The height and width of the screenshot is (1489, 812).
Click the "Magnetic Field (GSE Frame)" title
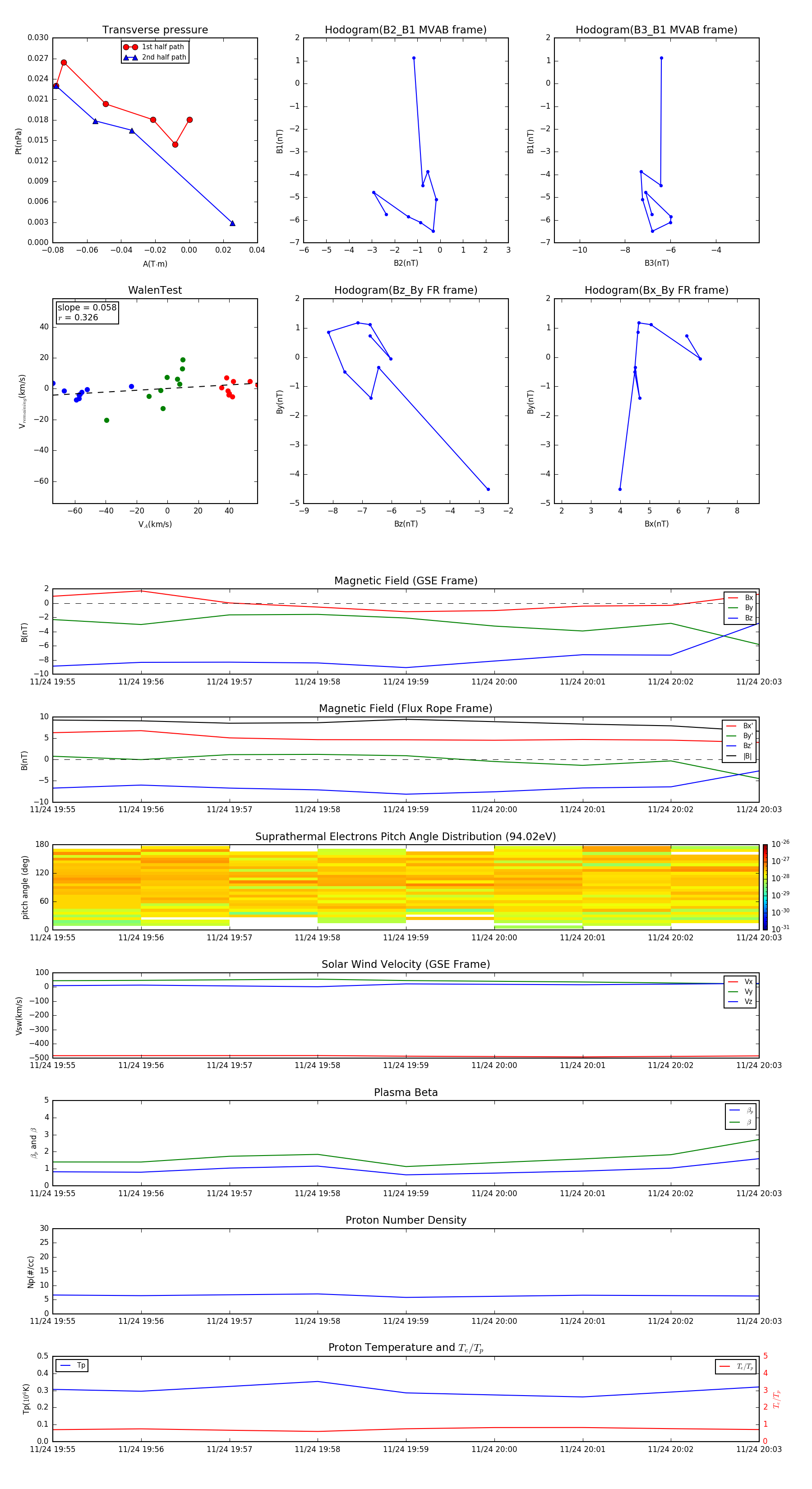406,581
